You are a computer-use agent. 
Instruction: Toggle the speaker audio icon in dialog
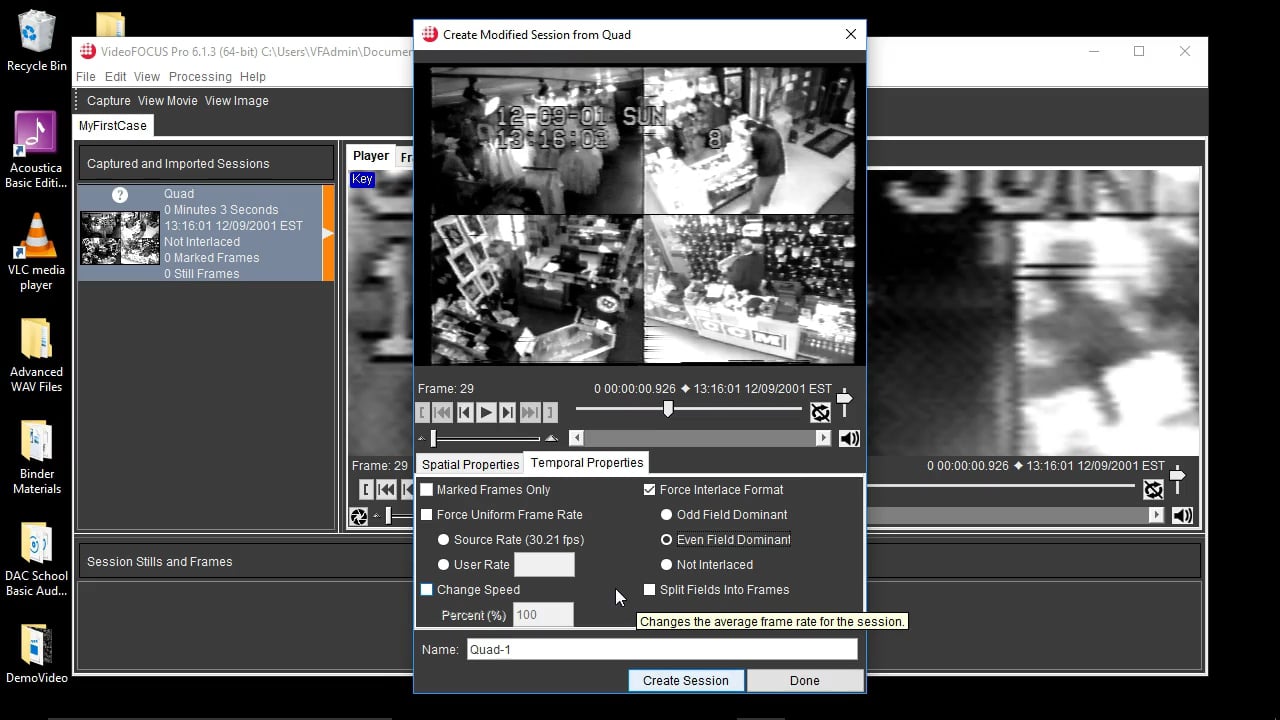[849, 438]
